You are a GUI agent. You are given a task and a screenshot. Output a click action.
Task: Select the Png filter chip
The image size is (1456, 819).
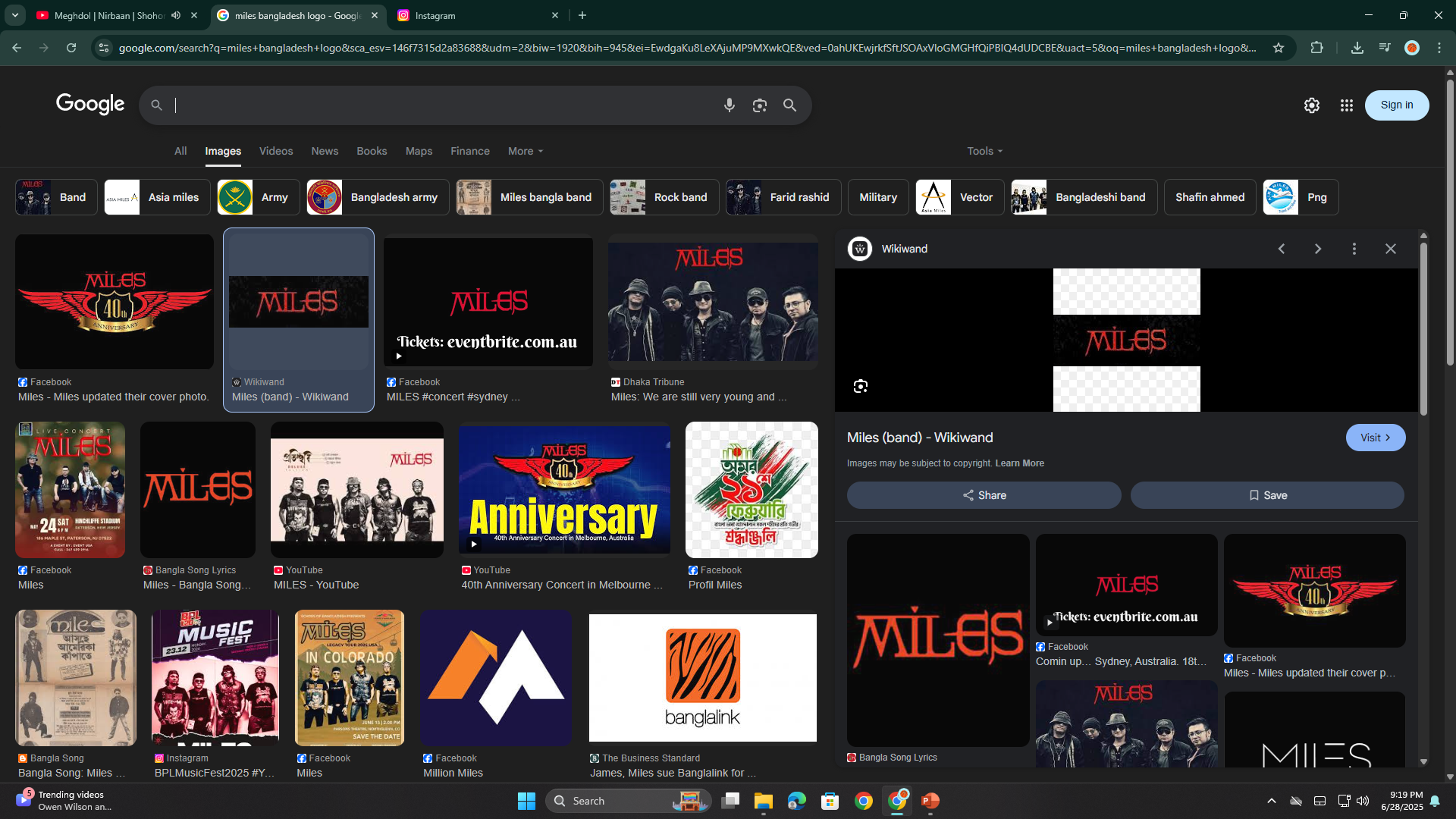click(x=1301, y=197)
